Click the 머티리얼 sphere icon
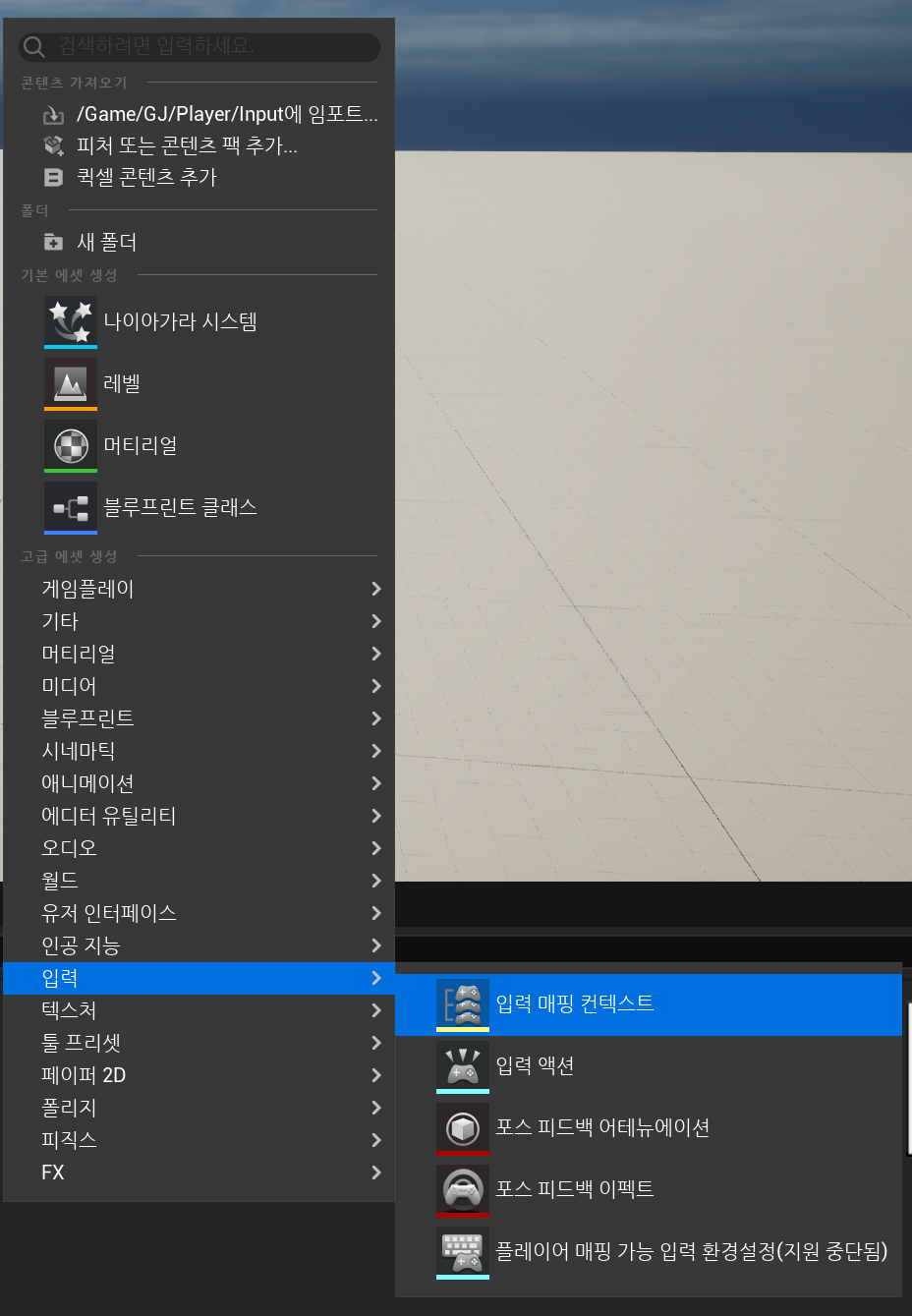Image resolution: width=912 pixels, height=1316 pixels. [71, 446]
